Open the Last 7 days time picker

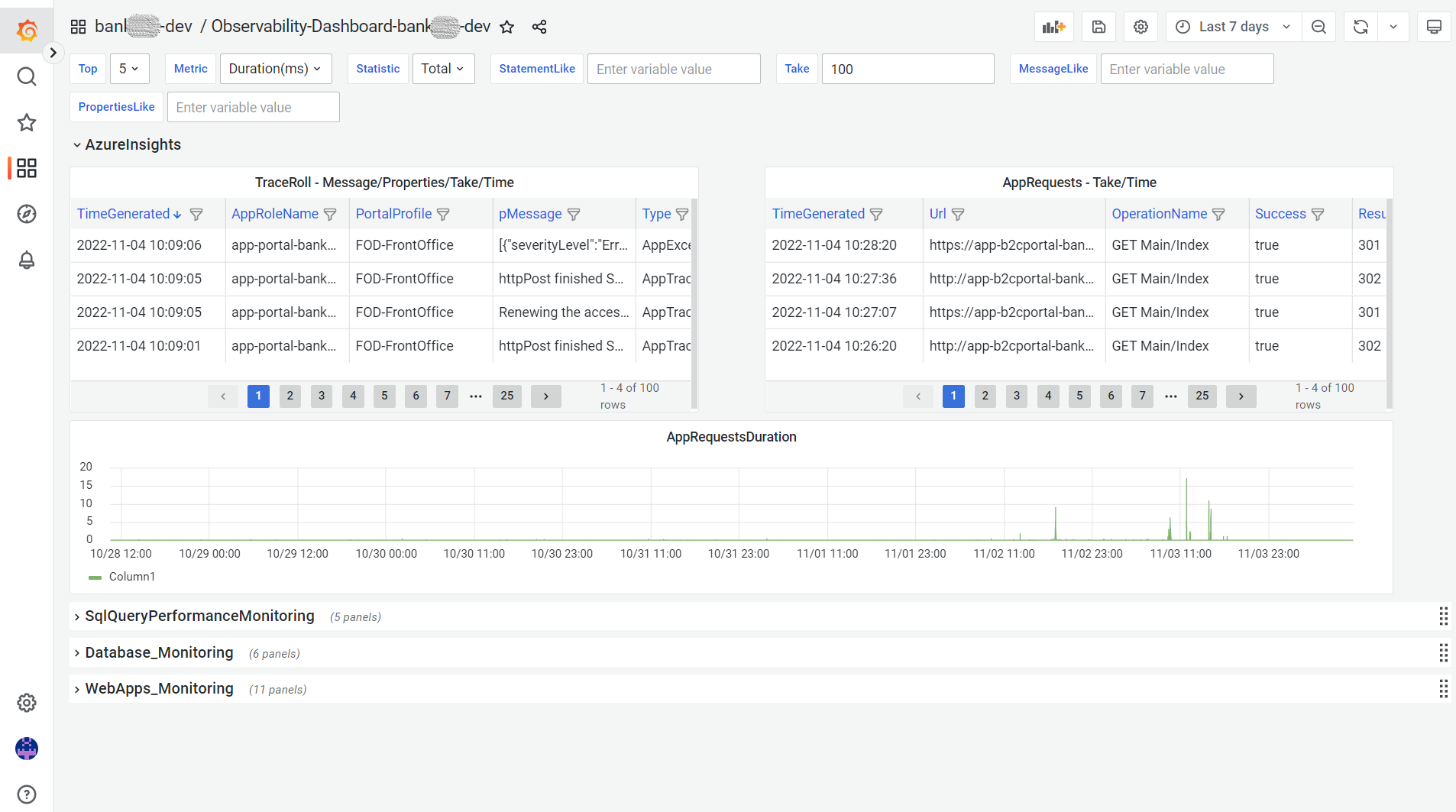click(x=1233, y=27)
